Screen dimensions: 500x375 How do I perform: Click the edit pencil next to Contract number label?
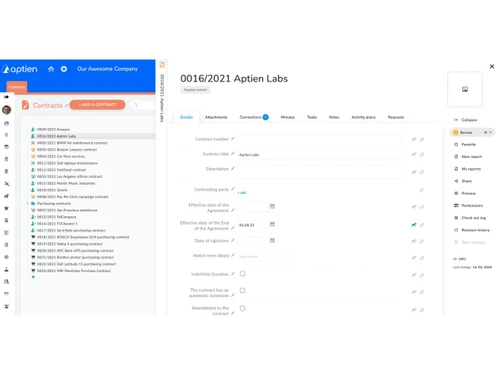click(233, 139)
